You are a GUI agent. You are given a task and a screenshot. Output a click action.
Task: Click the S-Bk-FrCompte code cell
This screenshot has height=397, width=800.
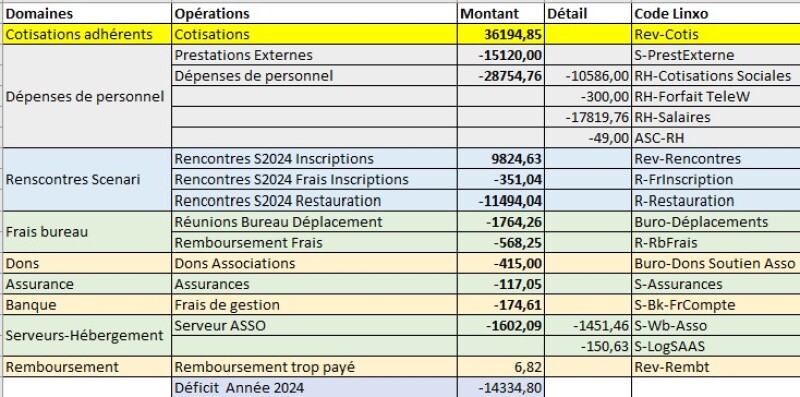[x=715, y=305]
